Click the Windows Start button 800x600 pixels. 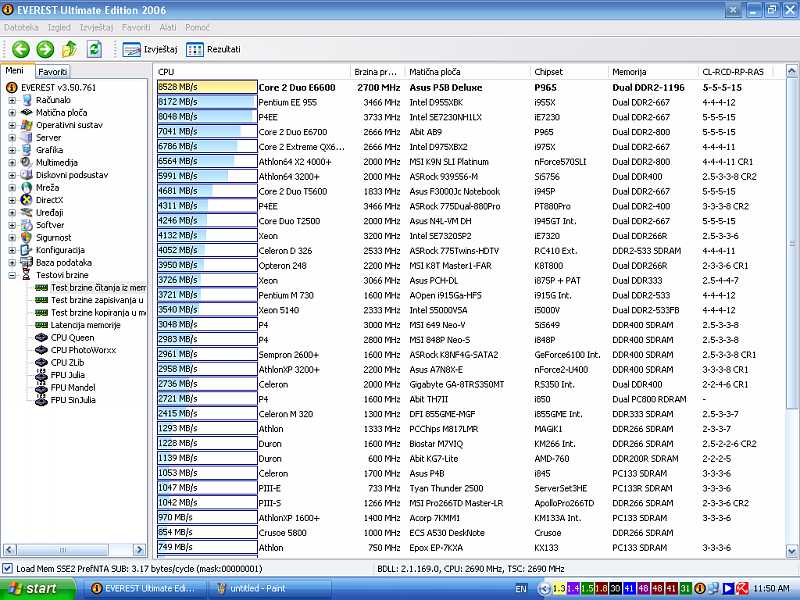click(x=30, y=589)
